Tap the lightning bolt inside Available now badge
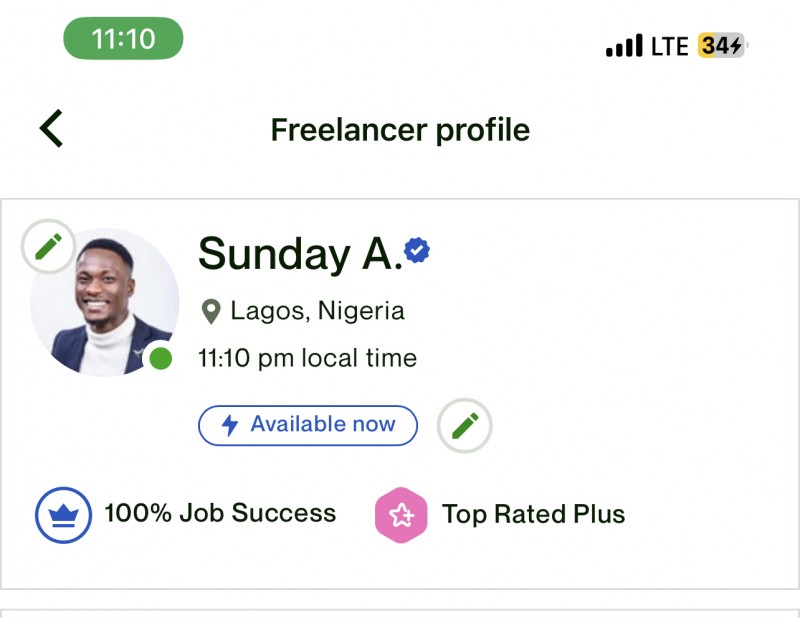 point(231,425)
